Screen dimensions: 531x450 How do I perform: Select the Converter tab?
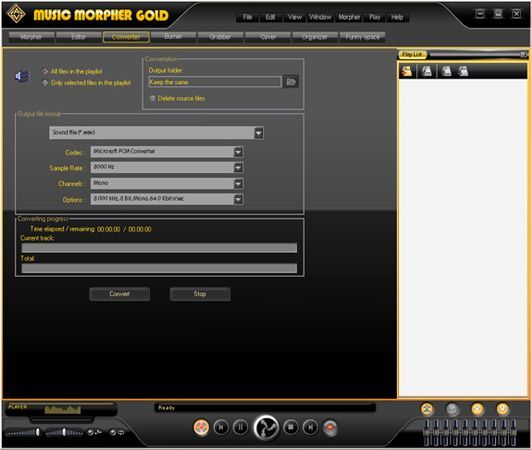(x=126, y=37)
